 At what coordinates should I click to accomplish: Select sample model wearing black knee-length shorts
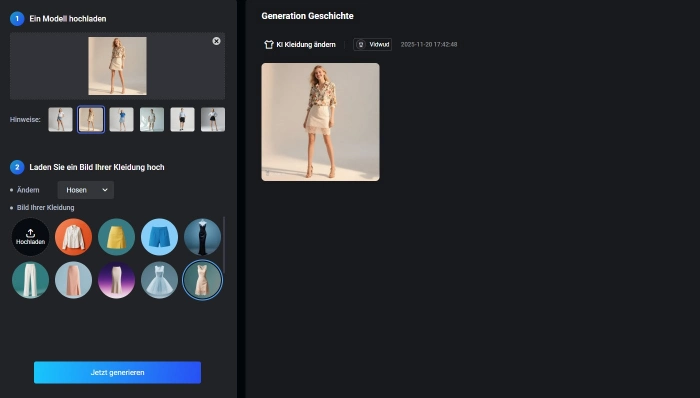click(183, 120)
